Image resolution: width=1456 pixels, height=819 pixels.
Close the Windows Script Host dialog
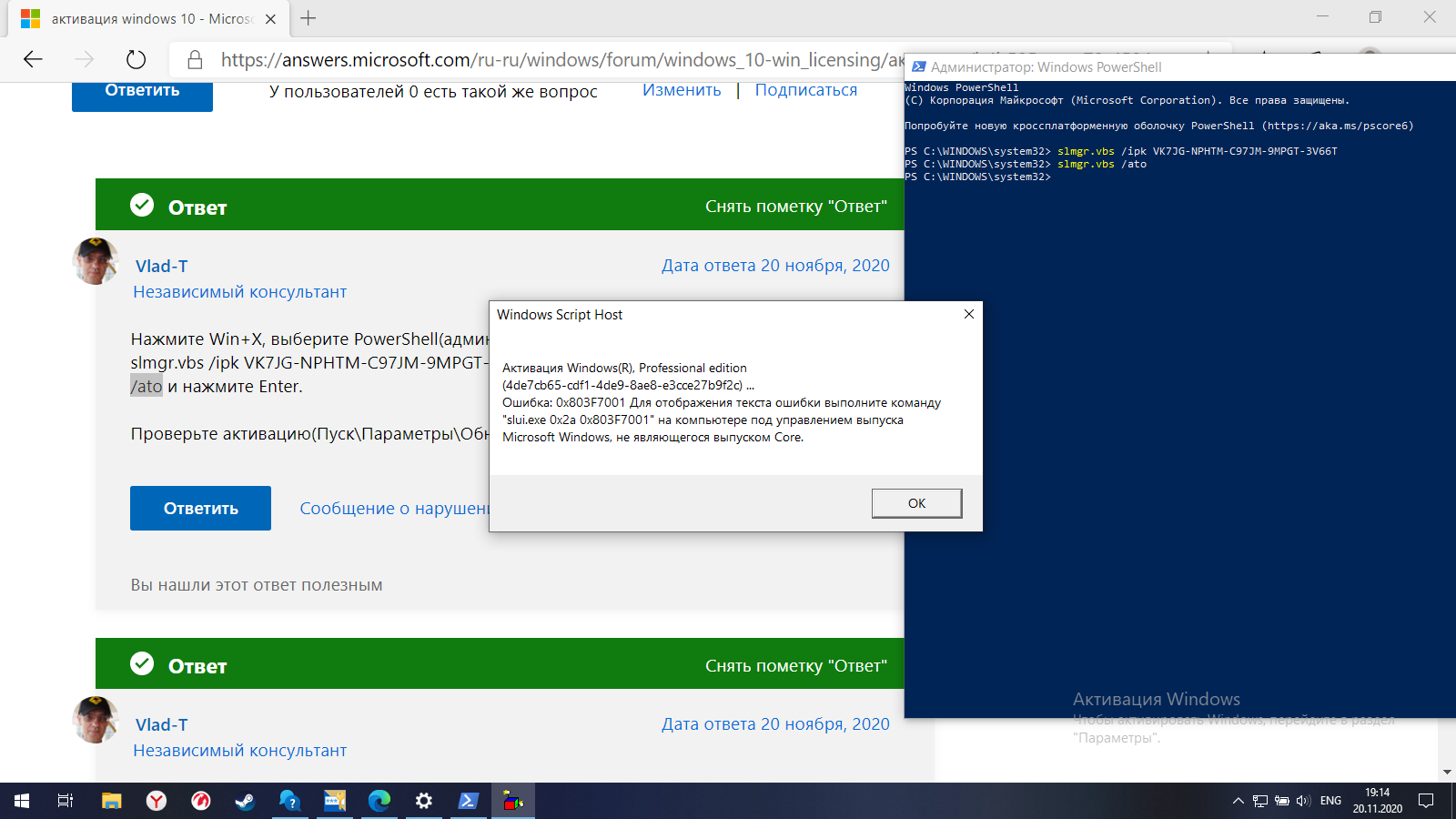[x=968, y=314]
